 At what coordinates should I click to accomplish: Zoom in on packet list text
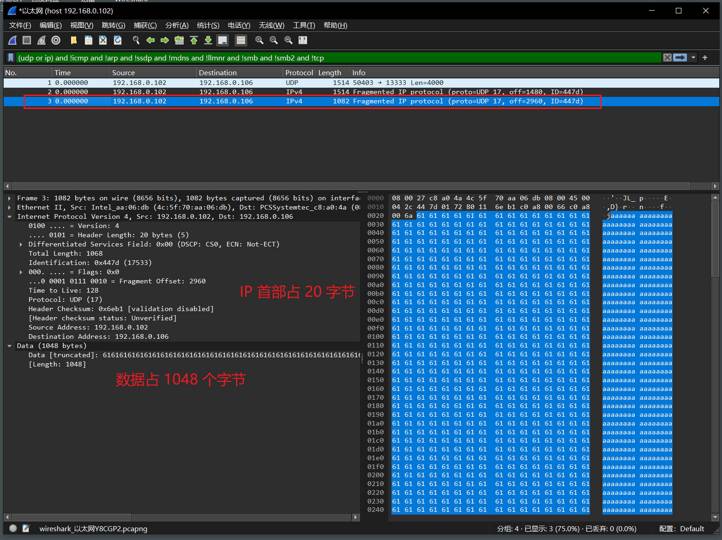pyautogui.click(x=259, y=41)
